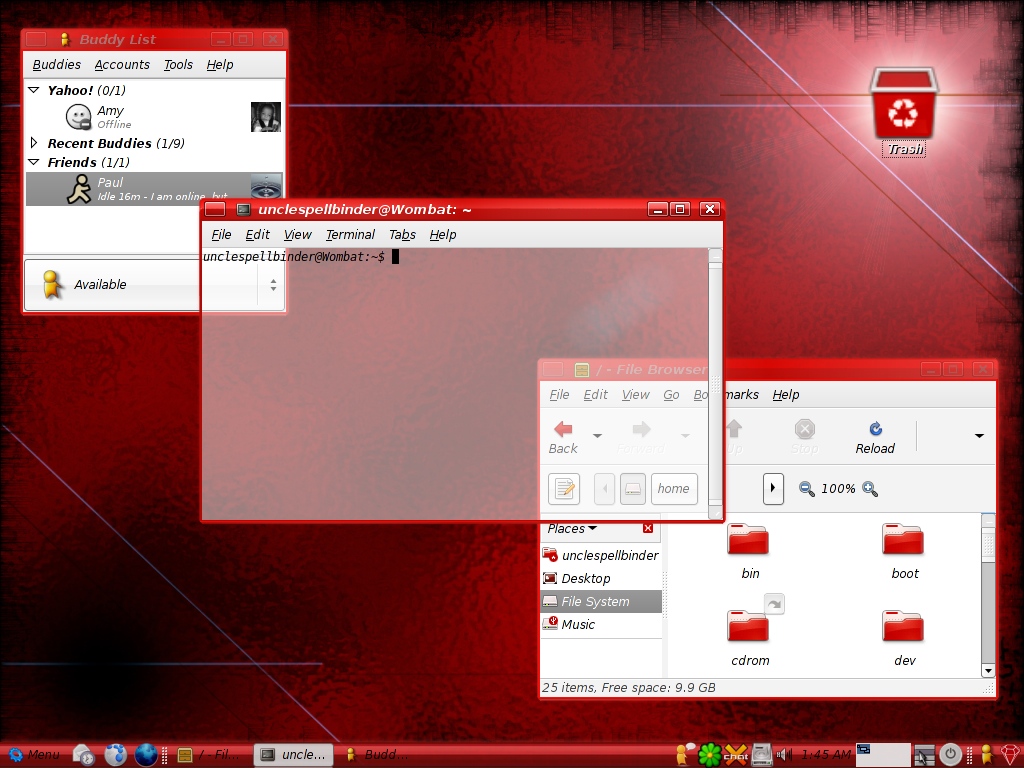The height and width of the screenshot is (768, 1024).
Task: Open Tools menu in Buddy List
Action: click(x=178, y=65)
